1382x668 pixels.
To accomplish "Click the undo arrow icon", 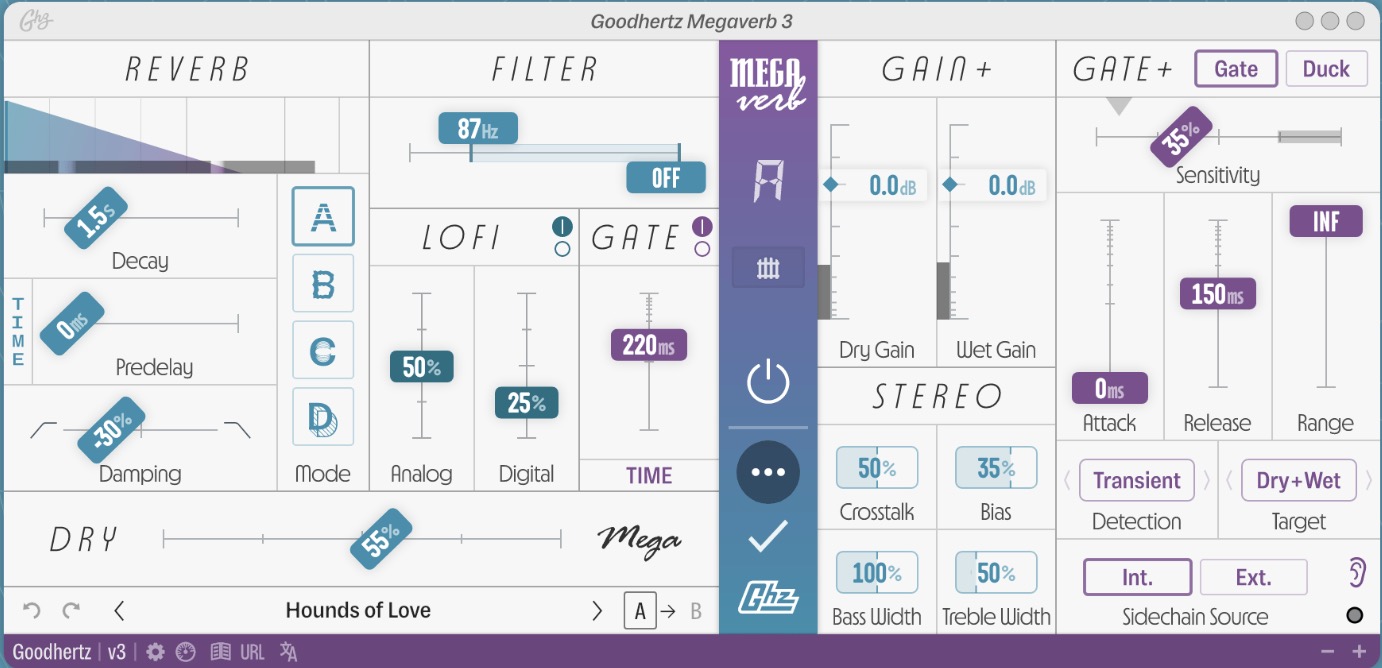I will tap(31, 610).
